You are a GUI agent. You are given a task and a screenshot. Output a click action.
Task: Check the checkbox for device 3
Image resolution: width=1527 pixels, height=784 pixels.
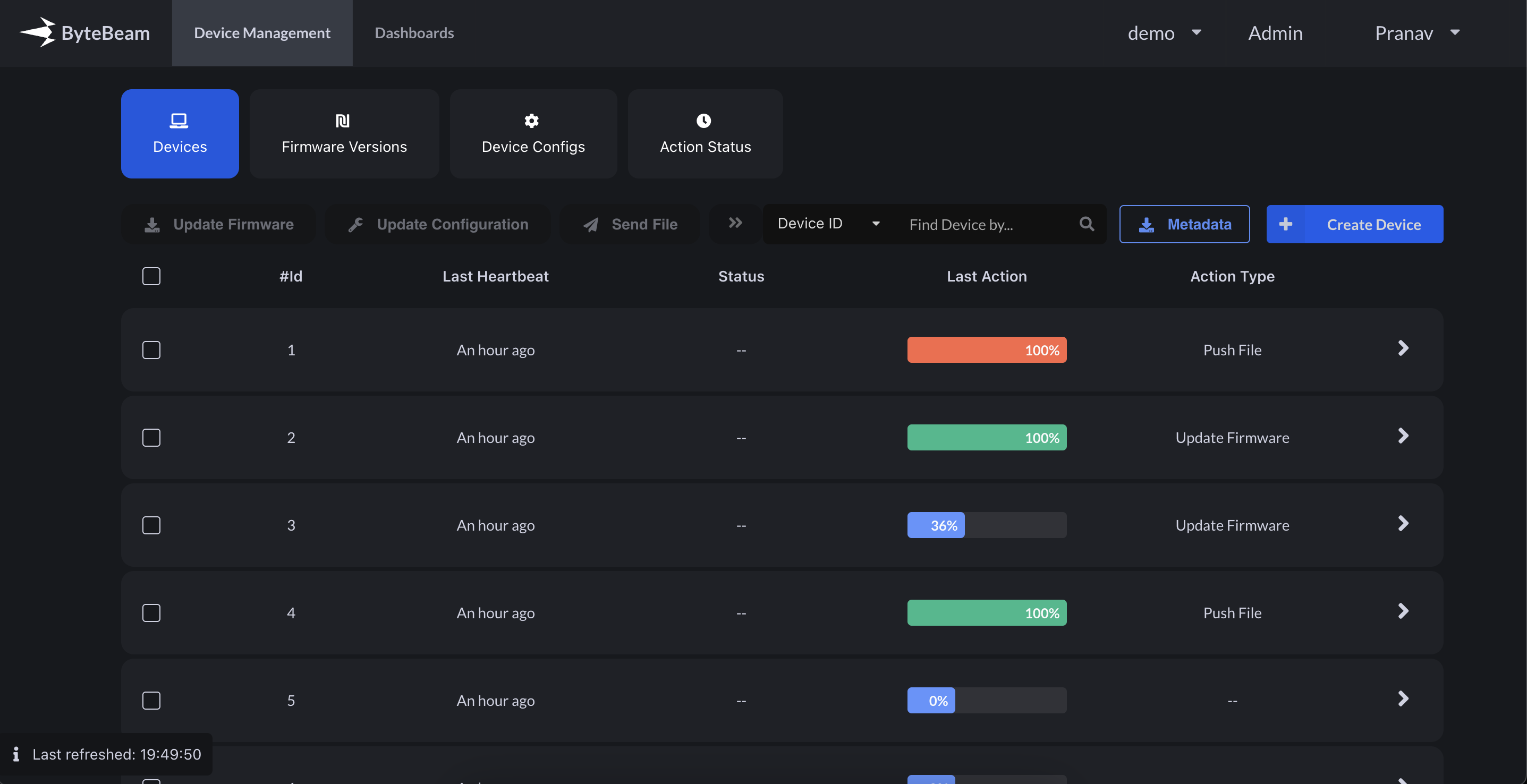click(x=151, y=525)
